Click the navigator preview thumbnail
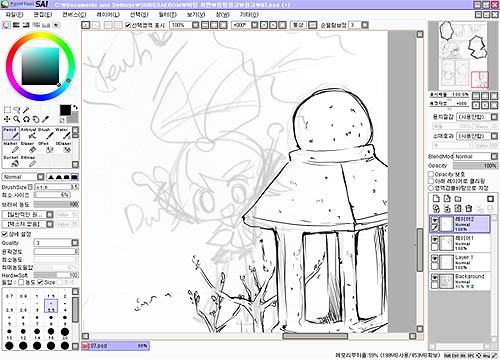Image resolution: width=500 pixels, height=360 pixels. pyautogui.click(x=463, y=56)
